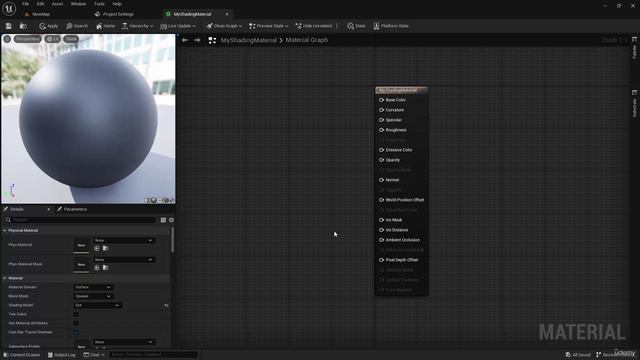
Task: Open the Asset menu
Action: click(58, 4)
